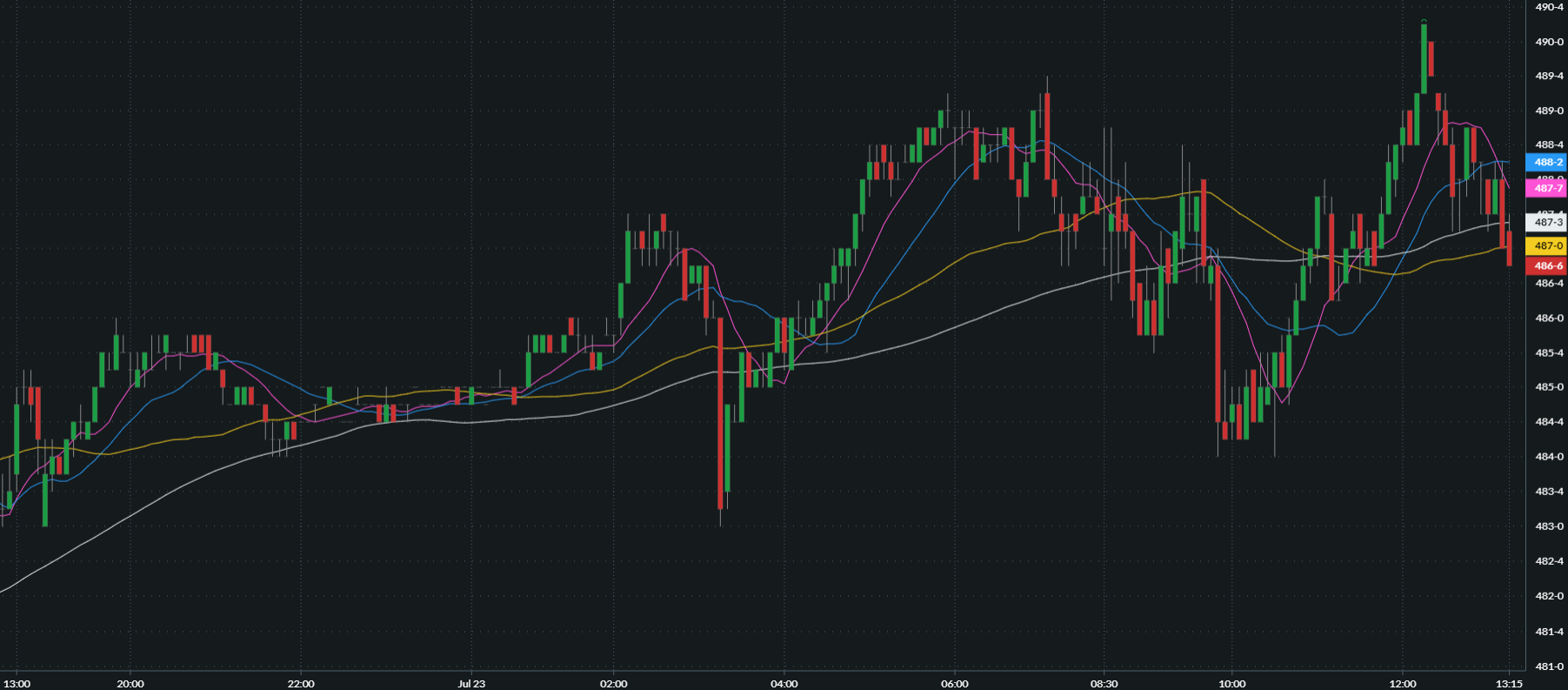Viewport: 1568px width, 690px height.
Task: Click the 13:00 time axis label
Action: pos(17,684)
